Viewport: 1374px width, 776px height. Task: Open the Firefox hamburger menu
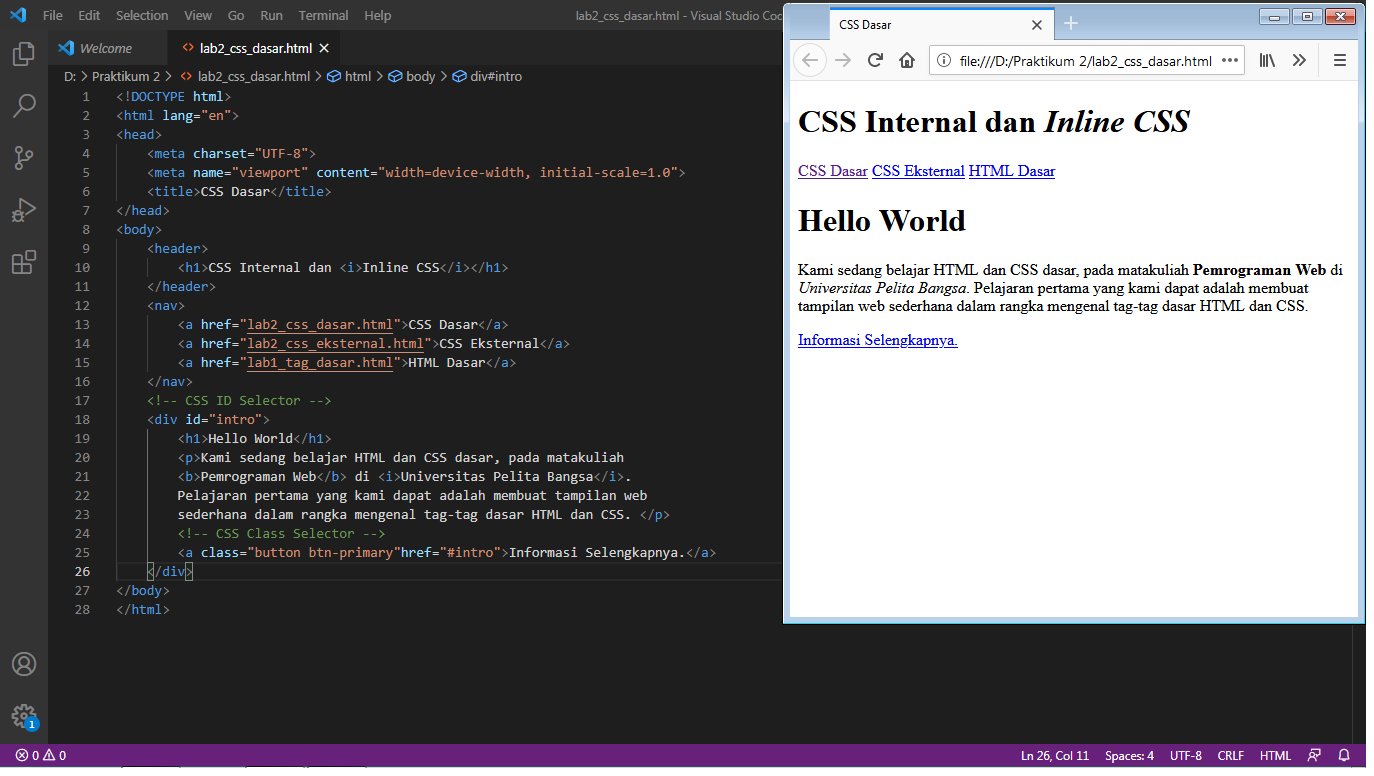(x=1340, y=60)
